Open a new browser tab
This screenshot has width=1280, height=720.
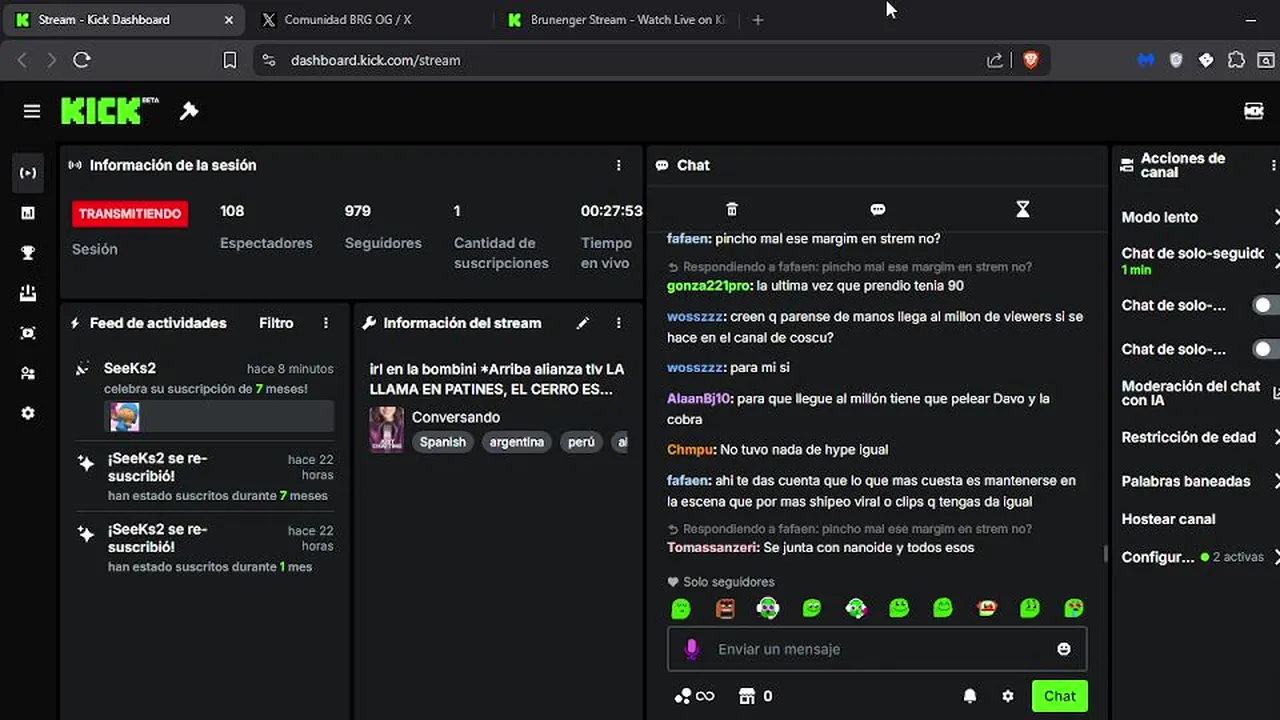point(757,20)
